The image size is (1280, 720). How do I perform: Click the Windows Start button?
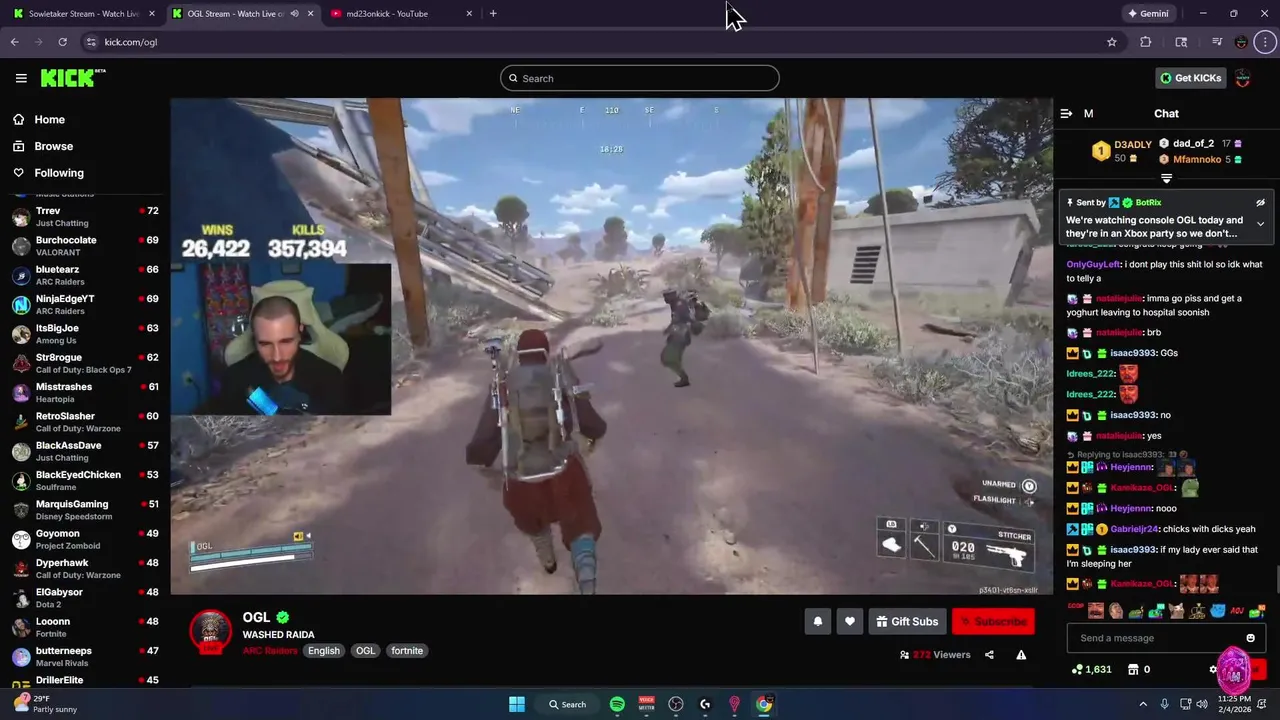click(517, 704)
